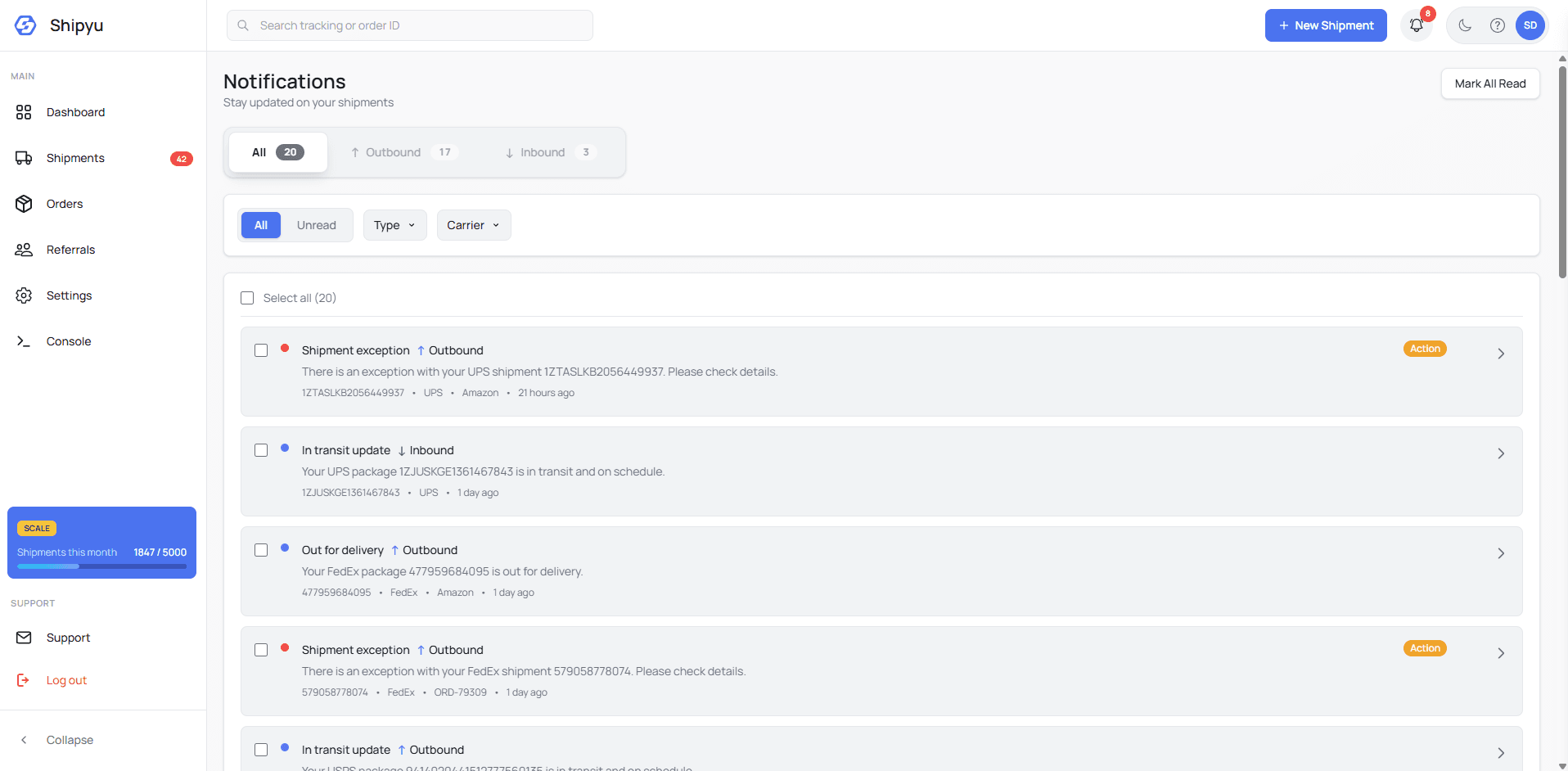Select the Dashboard icon in sidebar
The image size is (1568, 771).
click(x=24, y=112)
